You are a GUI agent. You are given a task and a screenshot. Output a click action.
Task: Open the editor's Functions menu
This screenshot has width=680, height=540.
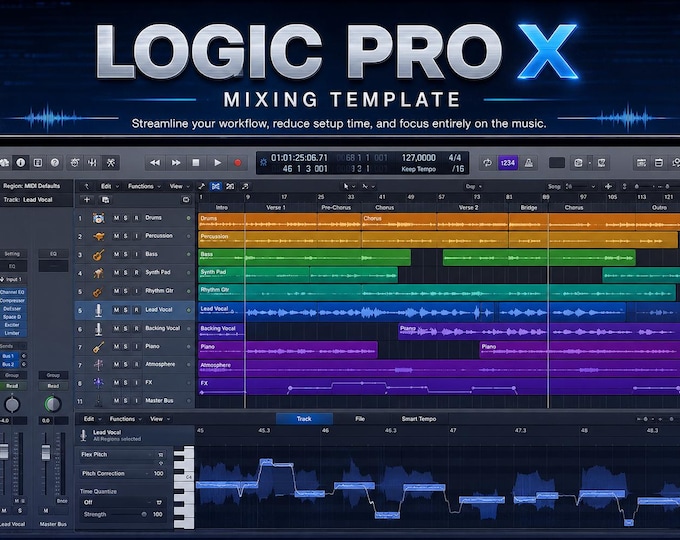click(x=125, y=419)
